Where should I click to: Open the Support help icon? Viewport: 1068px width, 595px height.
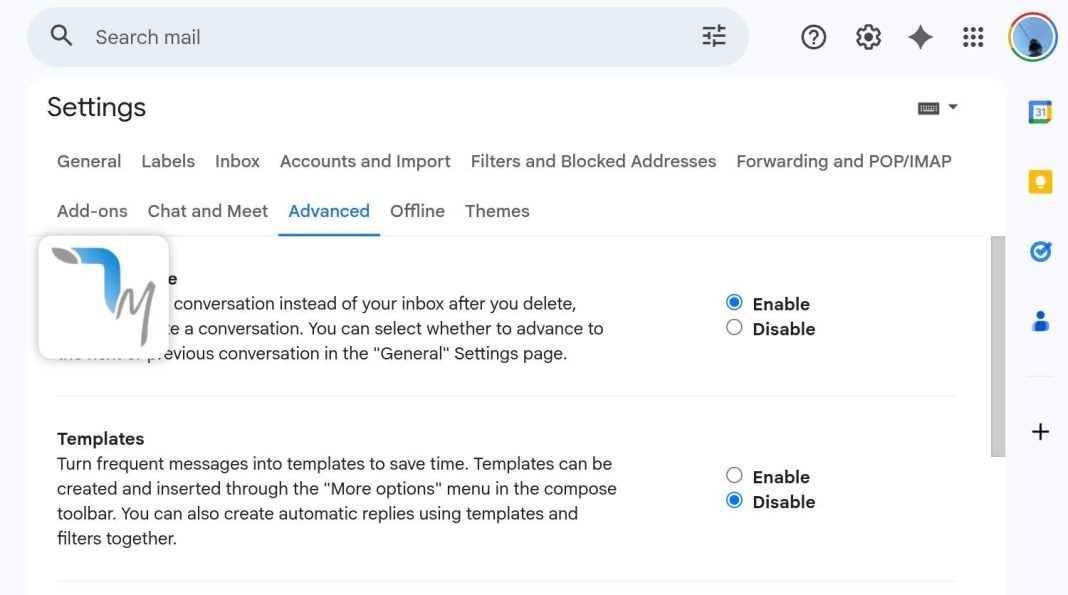(814, 37)
